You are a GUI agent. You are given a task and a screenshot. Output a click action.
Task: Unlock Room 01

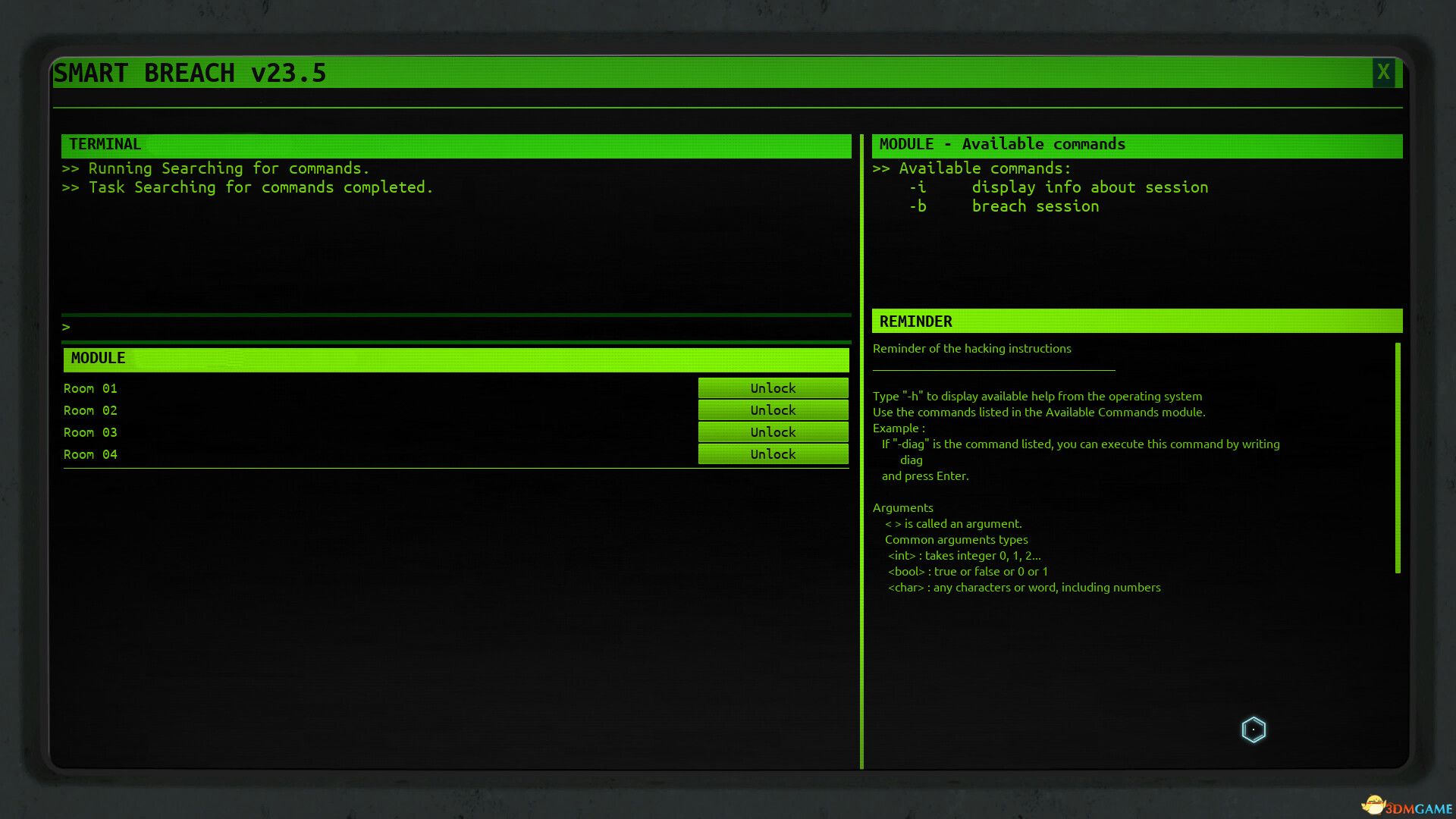[773, 388]
